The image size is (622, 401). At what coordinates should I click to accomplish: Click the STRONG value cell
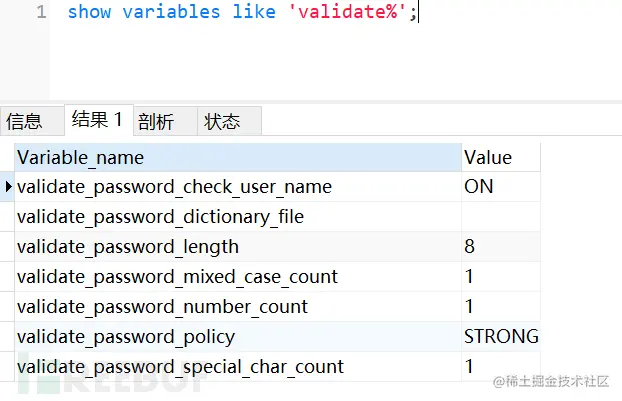(501, 337)
